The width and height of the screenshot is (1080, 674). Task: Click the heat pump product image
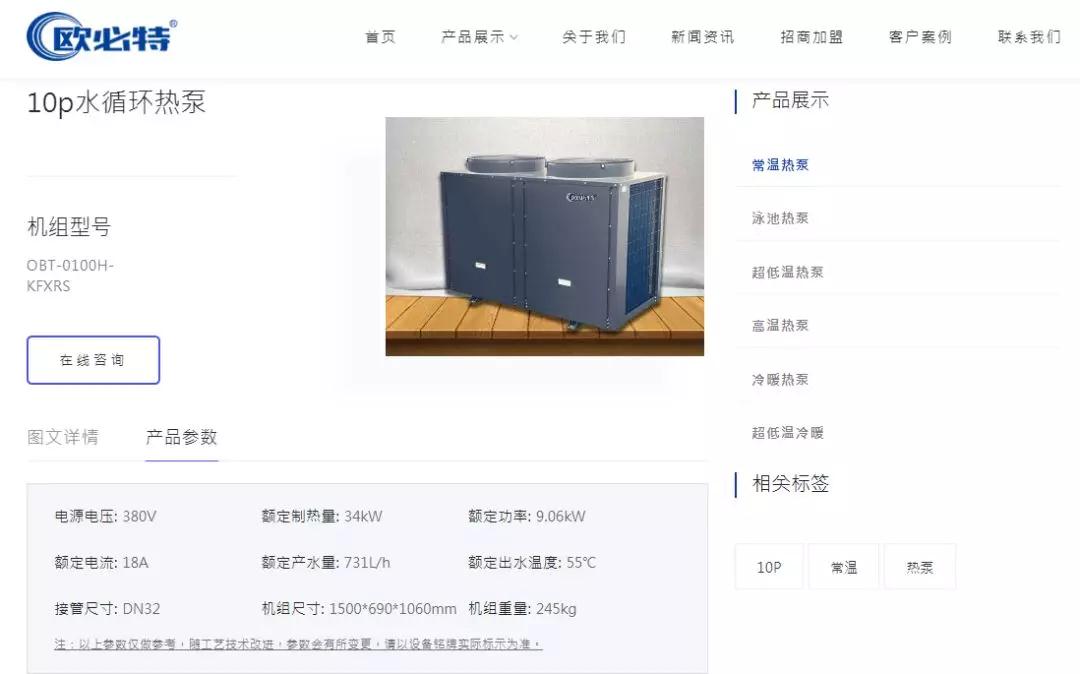[x=544, y=236]
